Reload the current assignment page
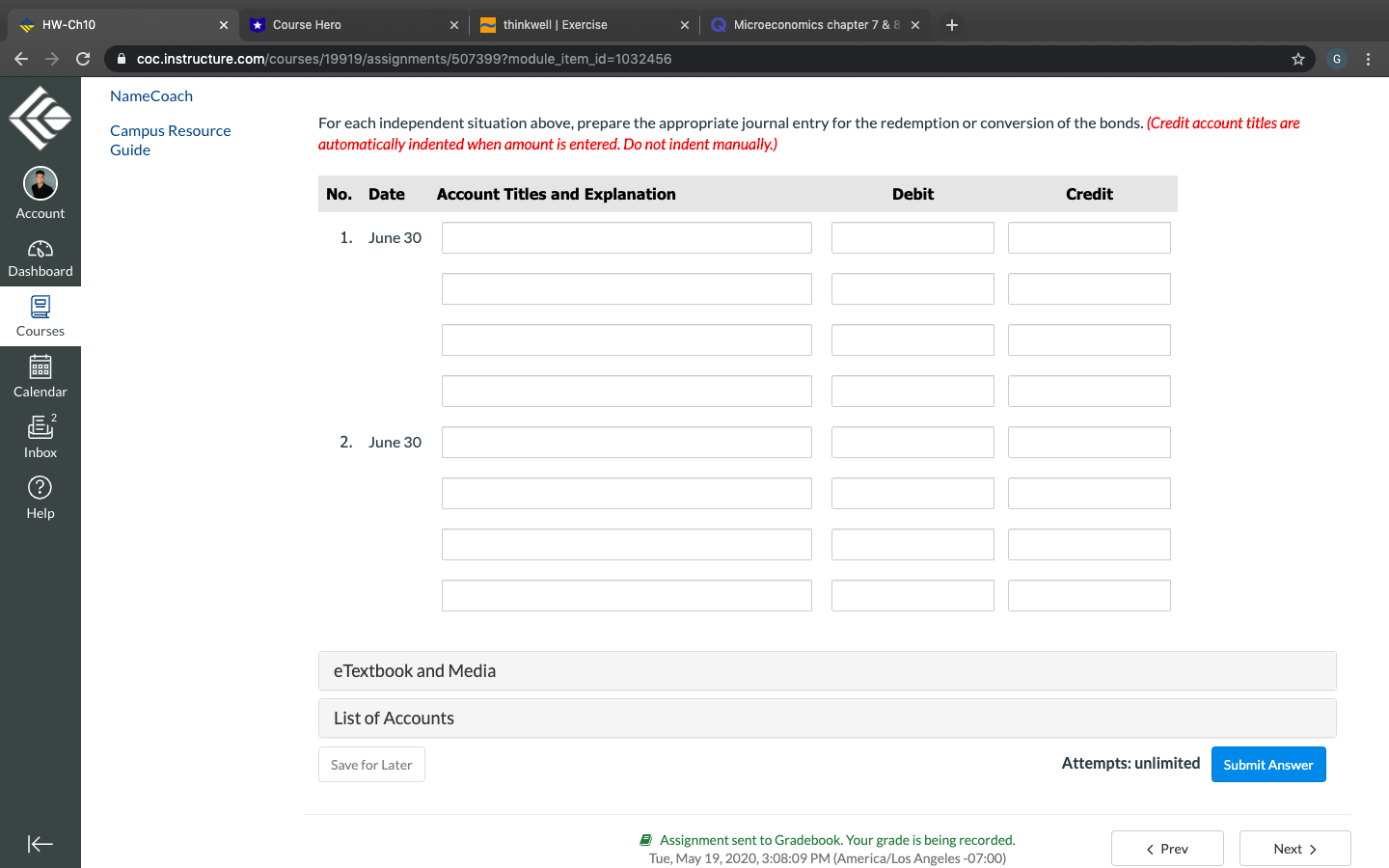 [x=83, y=58]
